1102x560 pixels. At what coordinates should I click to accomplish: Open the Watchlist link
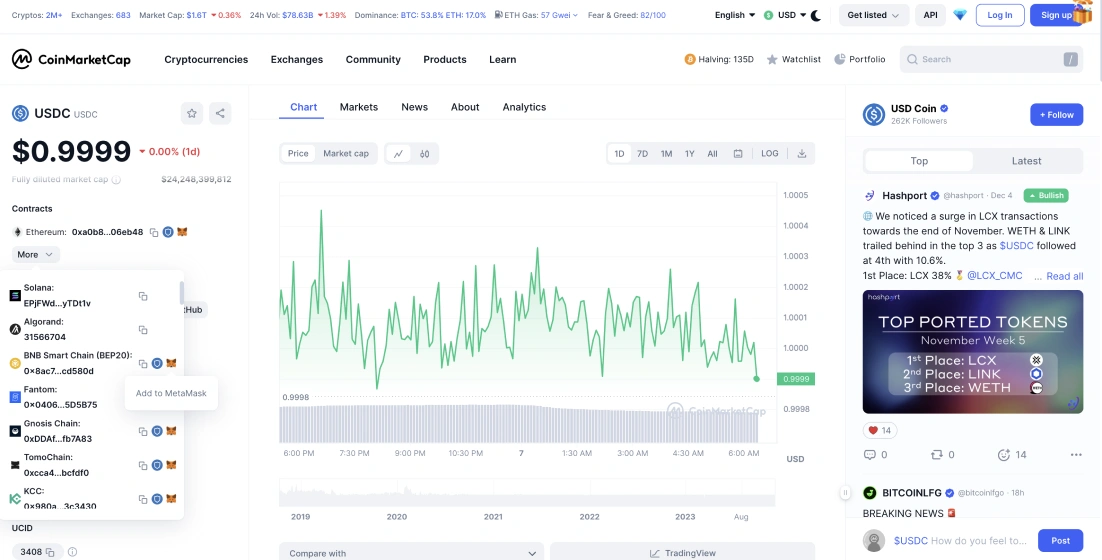tap(793, 60)
